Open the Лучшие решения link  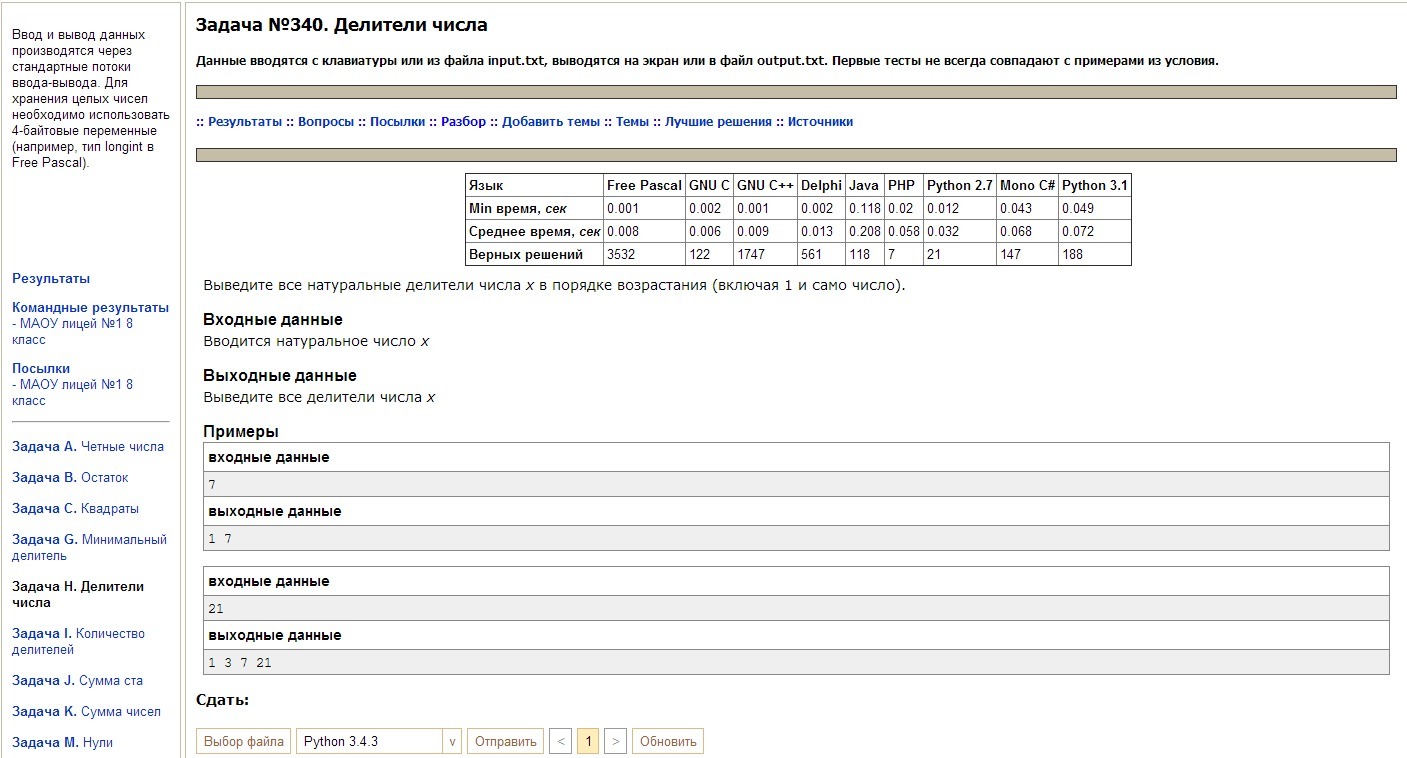[718, 122]
